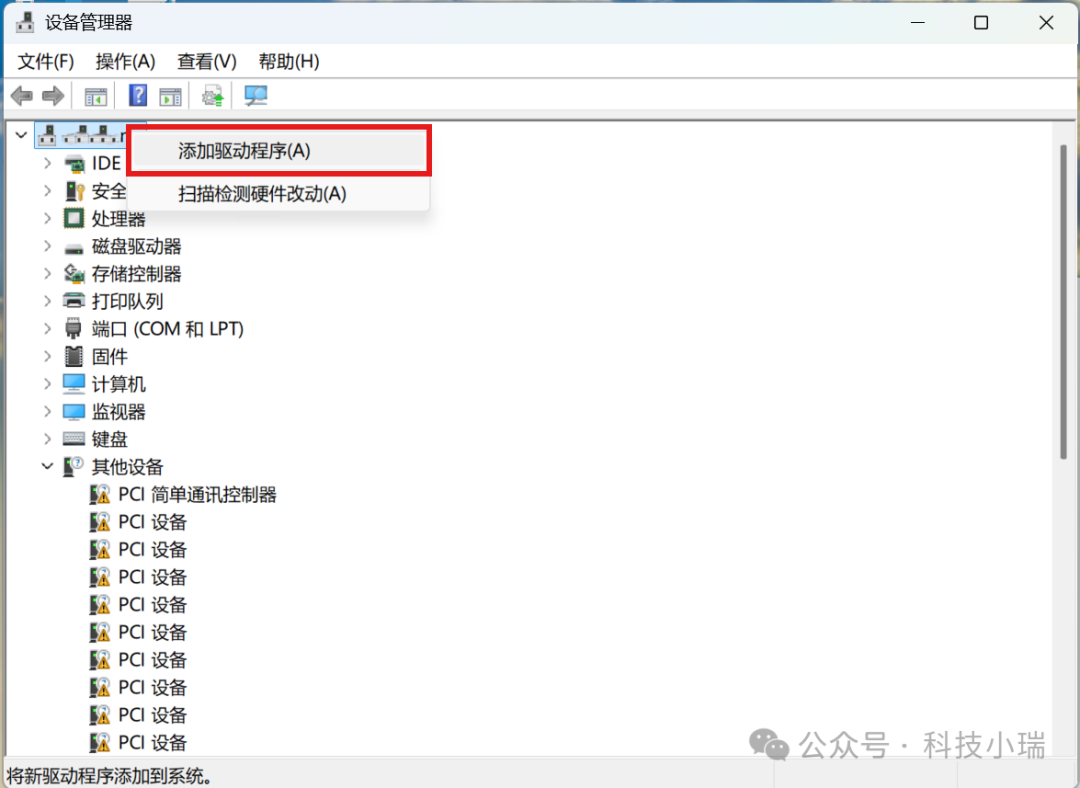Open the 文件(F) menu

[x=45, y=61]
